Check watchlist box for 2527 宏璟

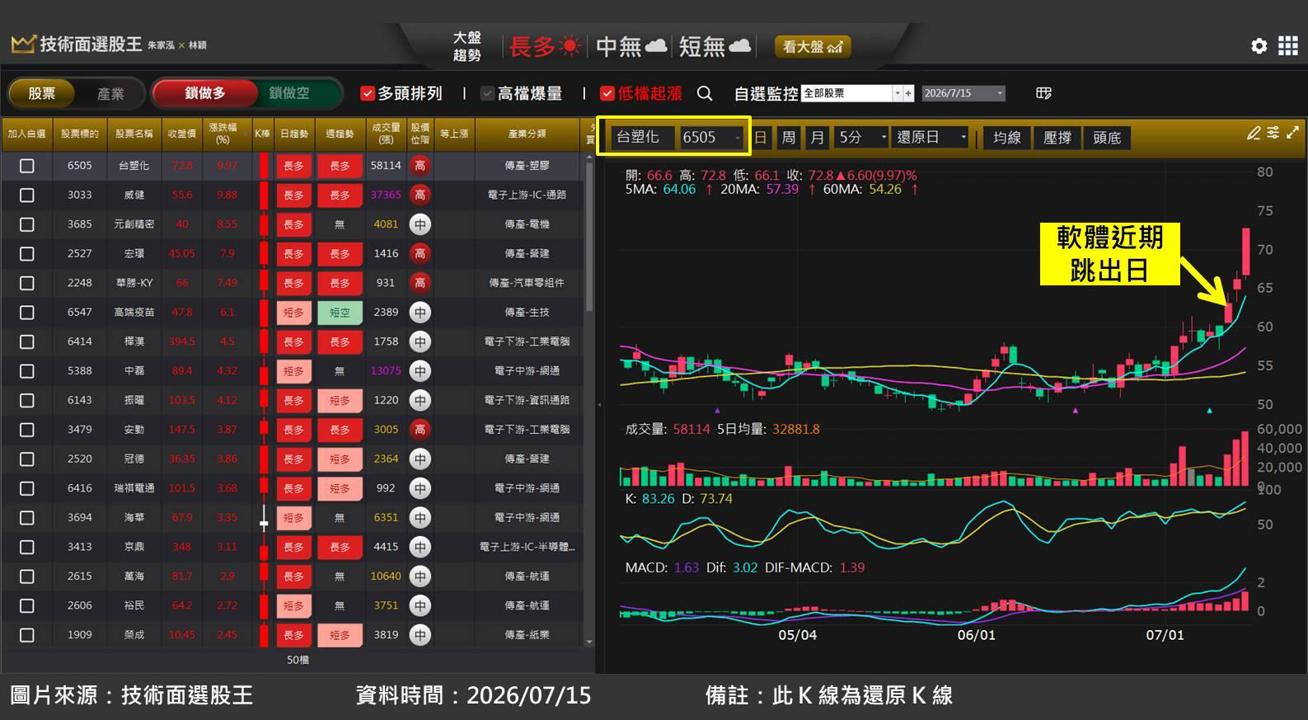coord(27,254)
